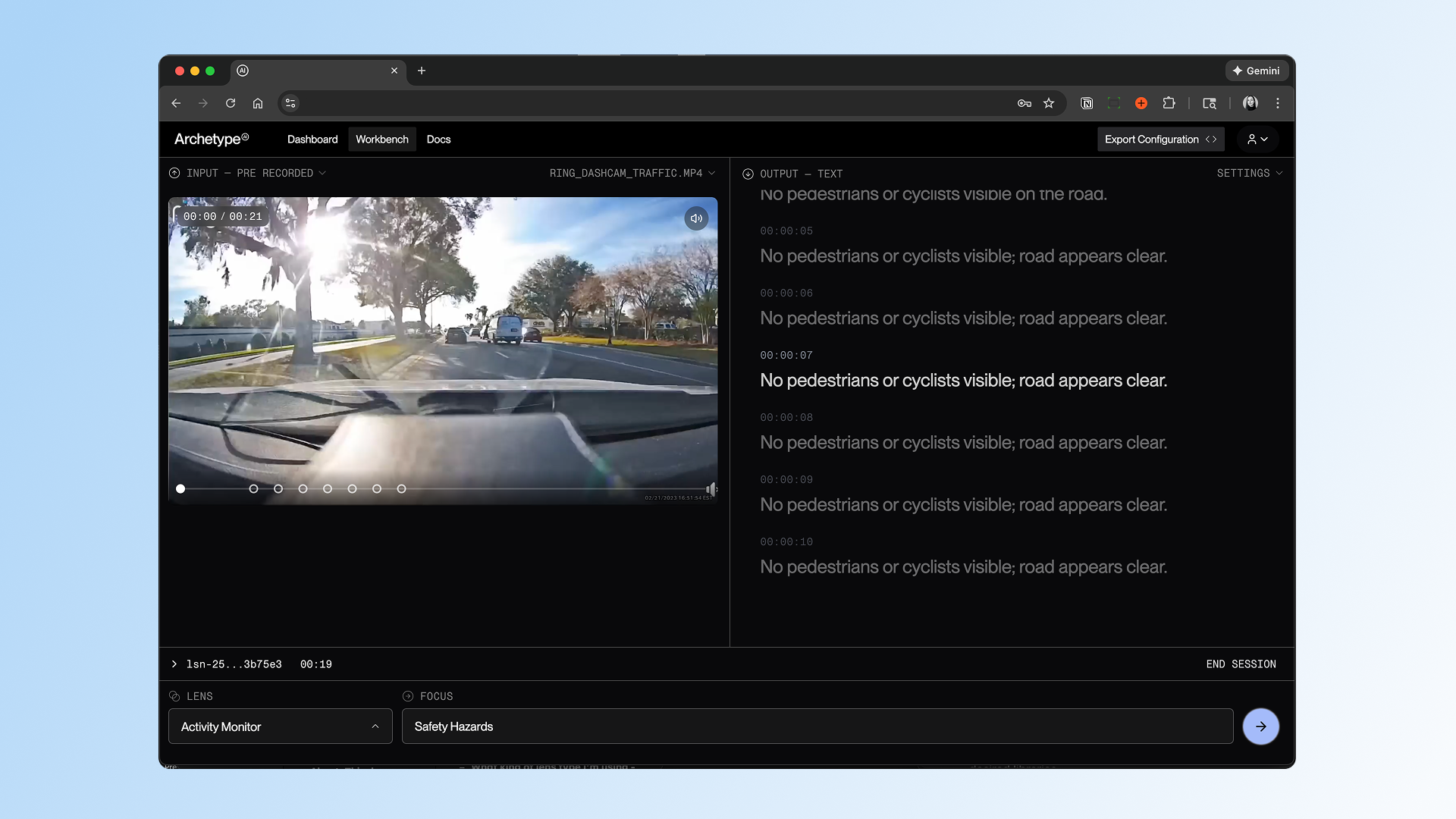
Task: Click the orange record extension icon
Action: pos(1141,103)
